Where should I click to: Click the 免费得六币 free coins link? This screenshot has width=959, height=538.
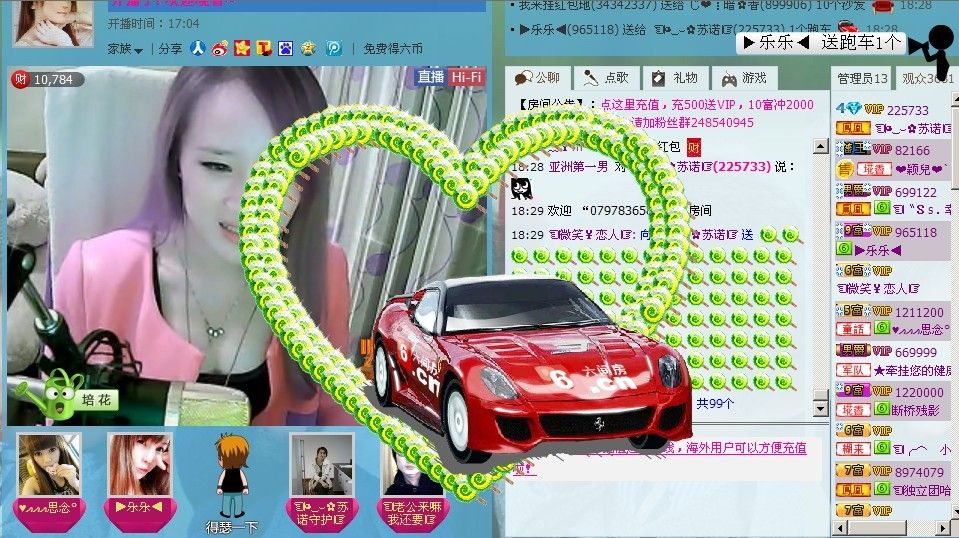pos(393,49)
